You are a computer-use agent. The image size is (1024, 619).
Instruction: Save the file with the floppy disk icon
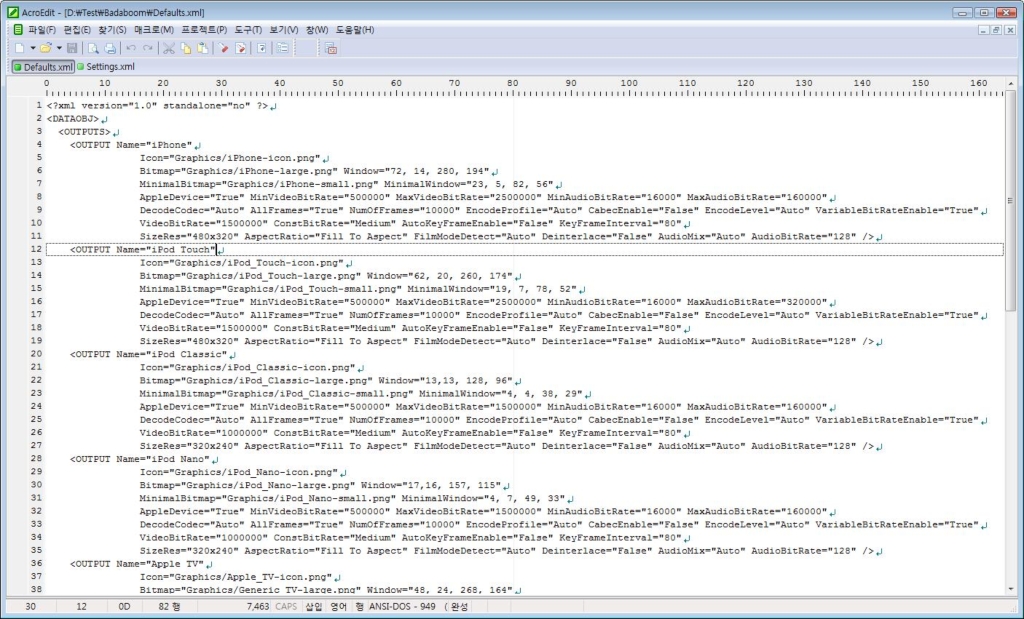[72, 48]
